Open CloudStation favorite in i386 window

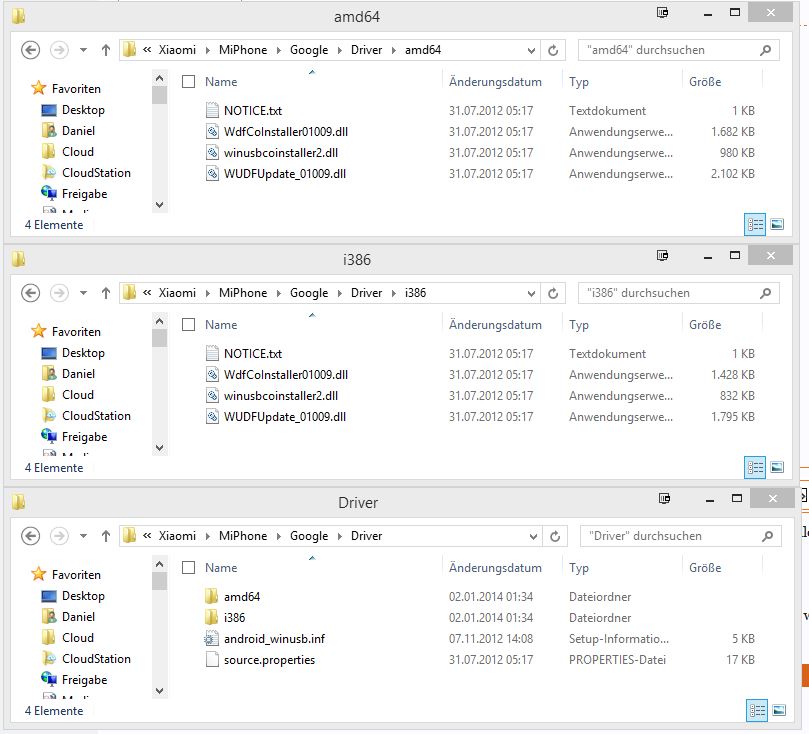click(x=96, y=416)
